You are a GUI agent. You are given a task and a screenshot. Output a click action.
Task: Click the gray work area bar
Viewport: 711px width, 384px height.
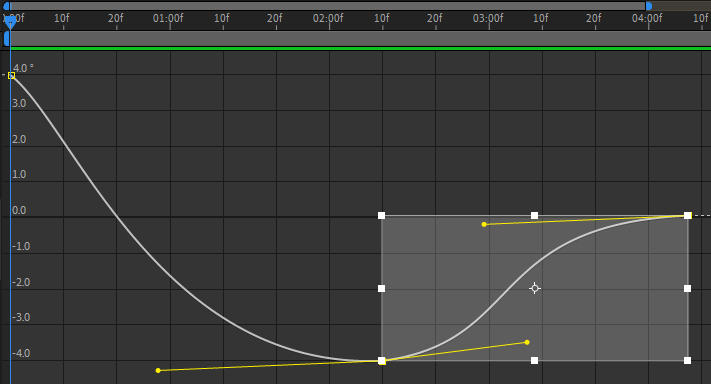click(360, 39)
